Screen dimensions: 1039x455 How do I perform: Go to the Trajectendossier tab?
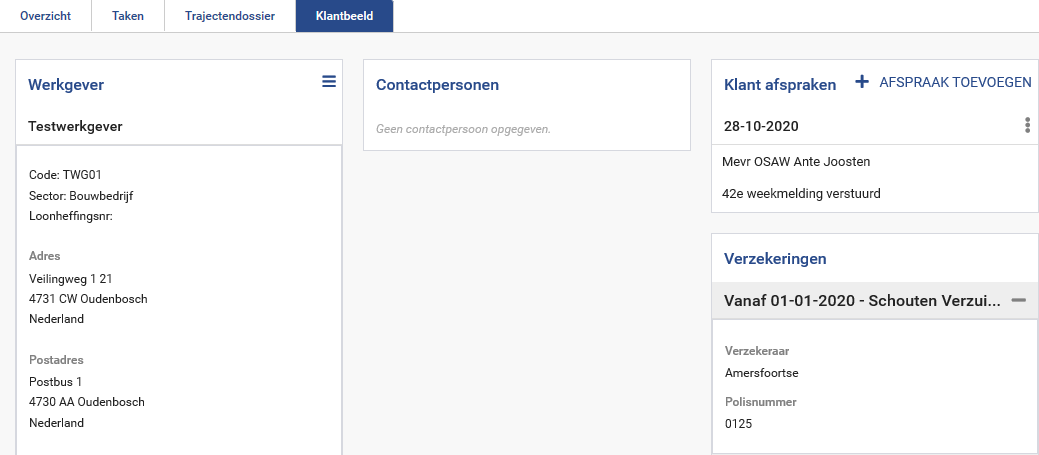229,16
